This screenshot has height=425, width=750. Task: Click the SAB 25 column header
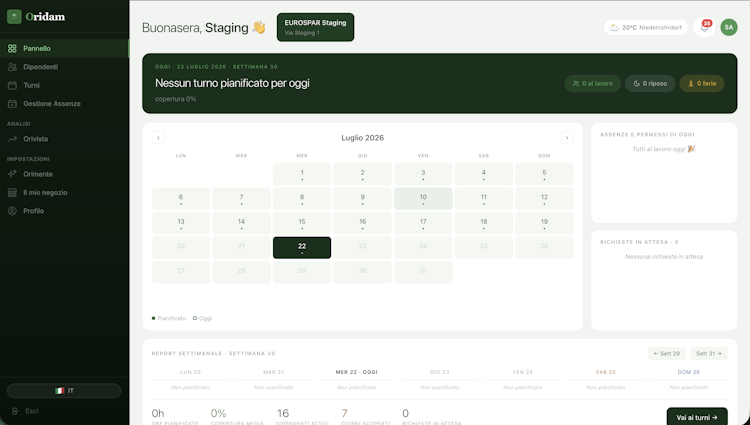point(606,372)
